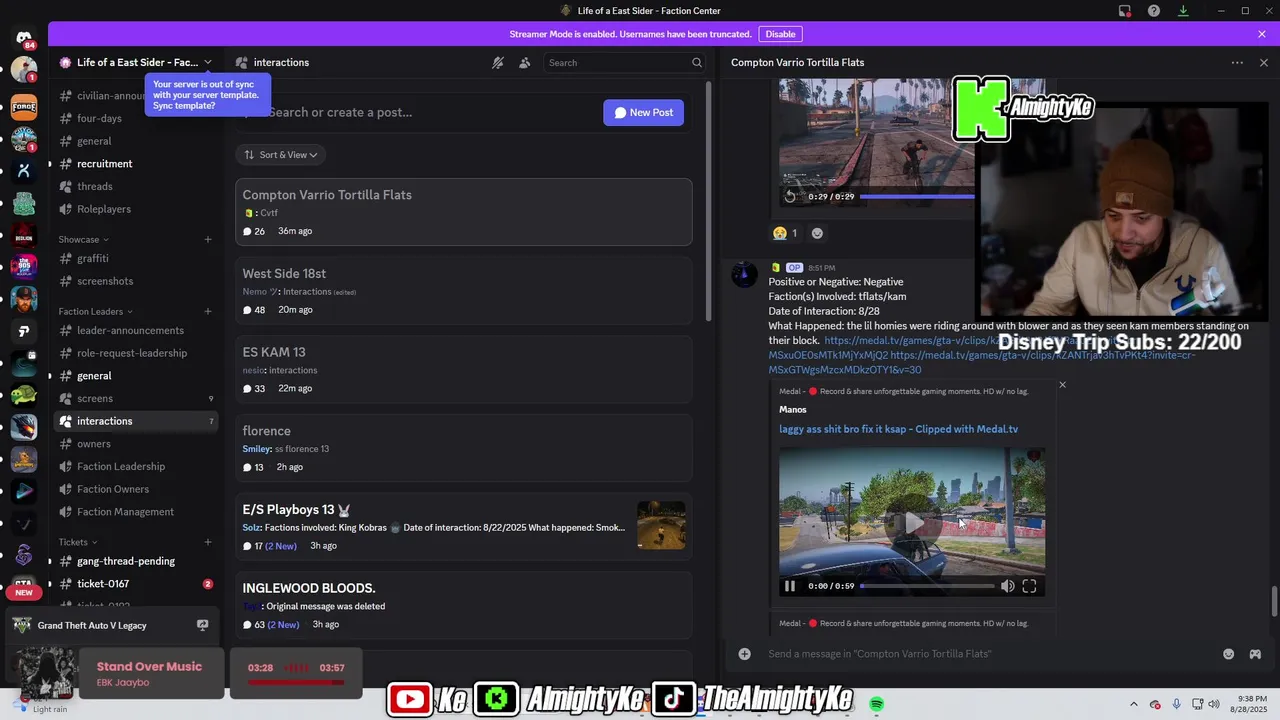The height and width of the screenshot is (720, 1280).
Task: Open notification settings bell icon in interactions header
Action: tap(497, 62)
